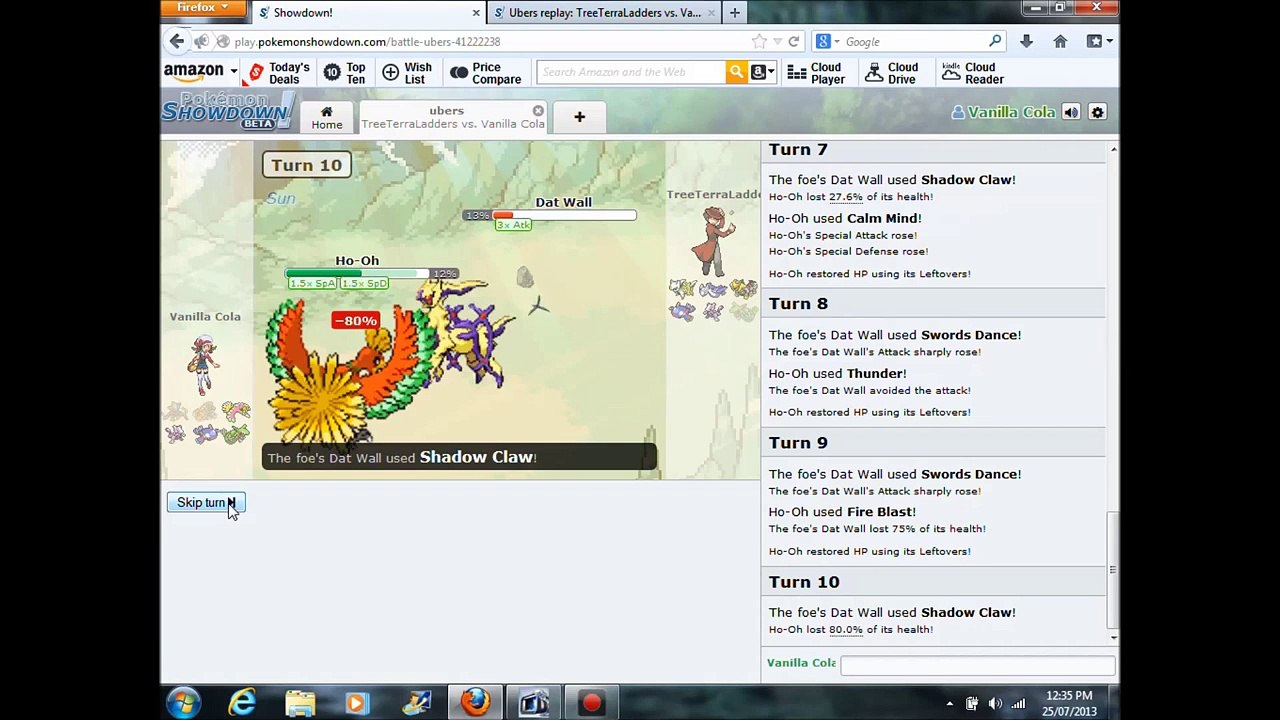Click the Amazon search field
Image resolution: width=1280 pixels, height=720 pixels.
pyautogui.click(x=631, y=72)
